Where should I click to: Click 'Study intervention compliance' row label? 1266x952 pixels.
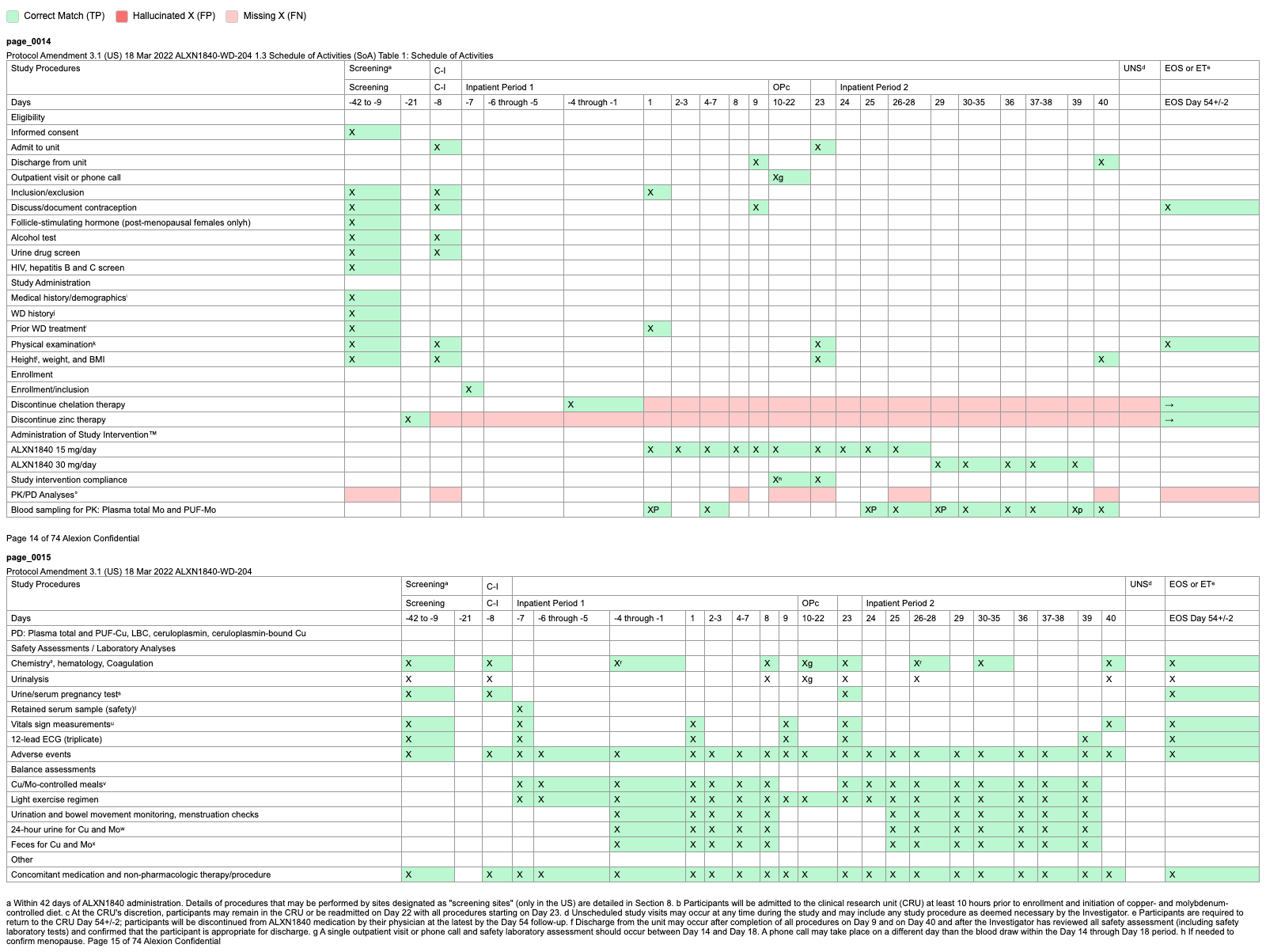[x=69, y=480]
